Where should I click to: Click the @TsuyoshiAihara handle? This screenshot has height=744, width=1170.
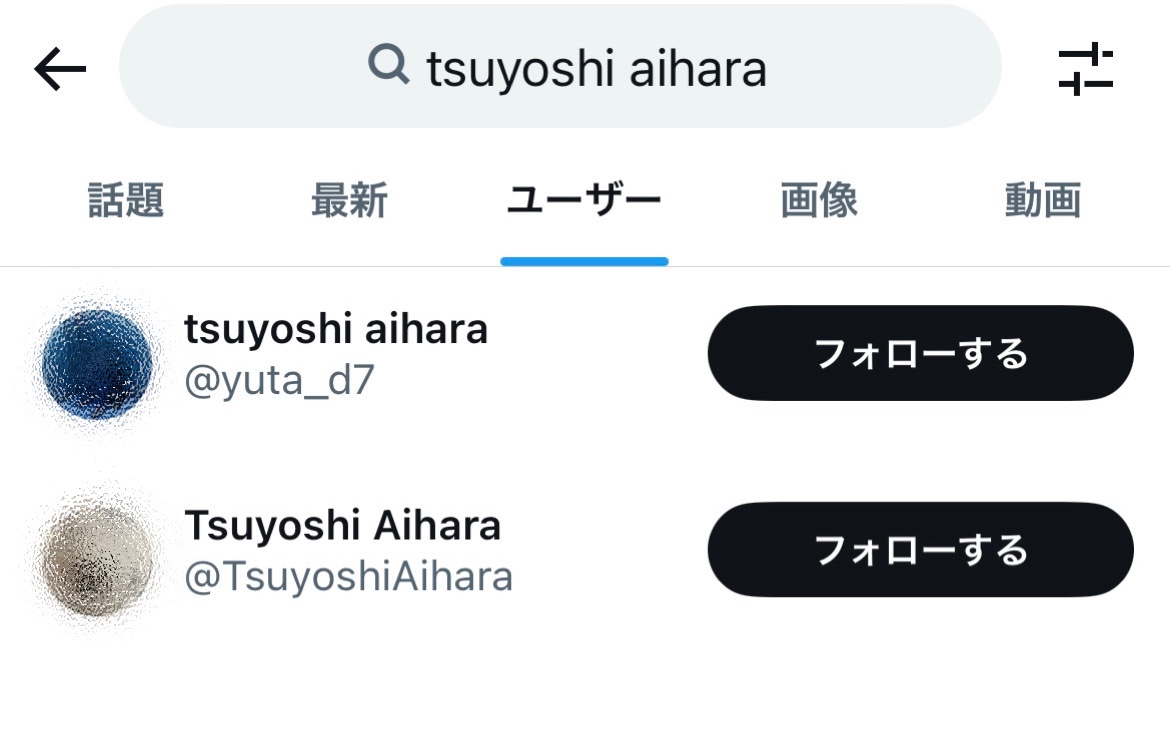348,577
